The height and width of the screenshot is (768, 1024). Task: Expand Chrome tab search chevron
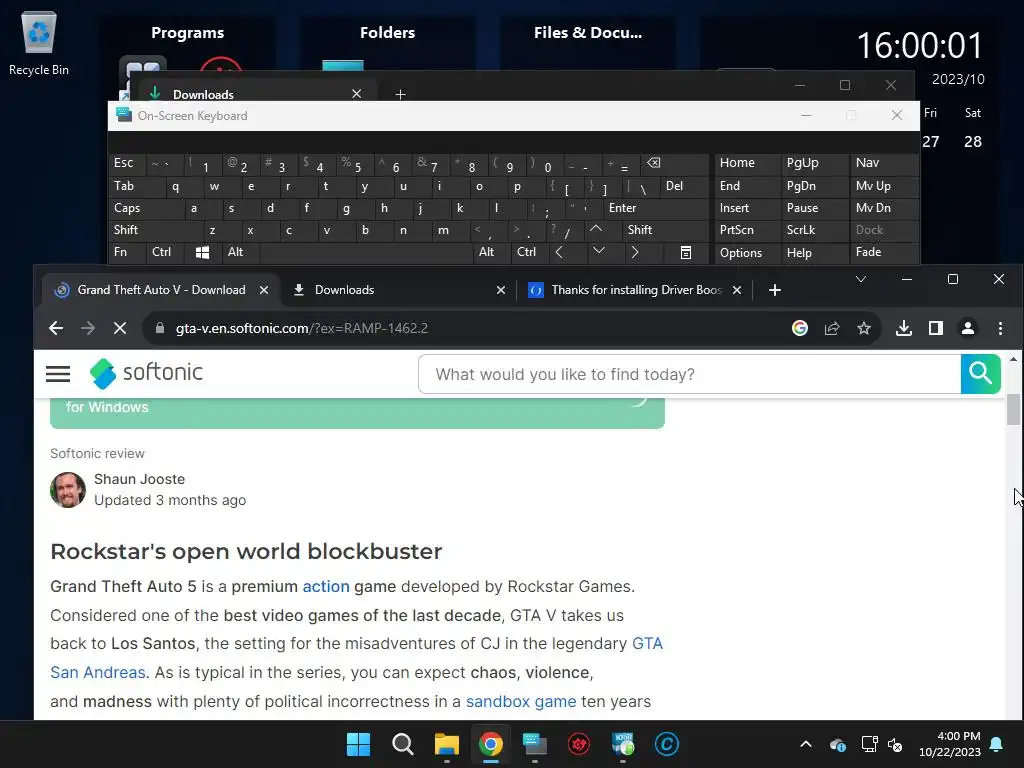(x=861, y=279)
